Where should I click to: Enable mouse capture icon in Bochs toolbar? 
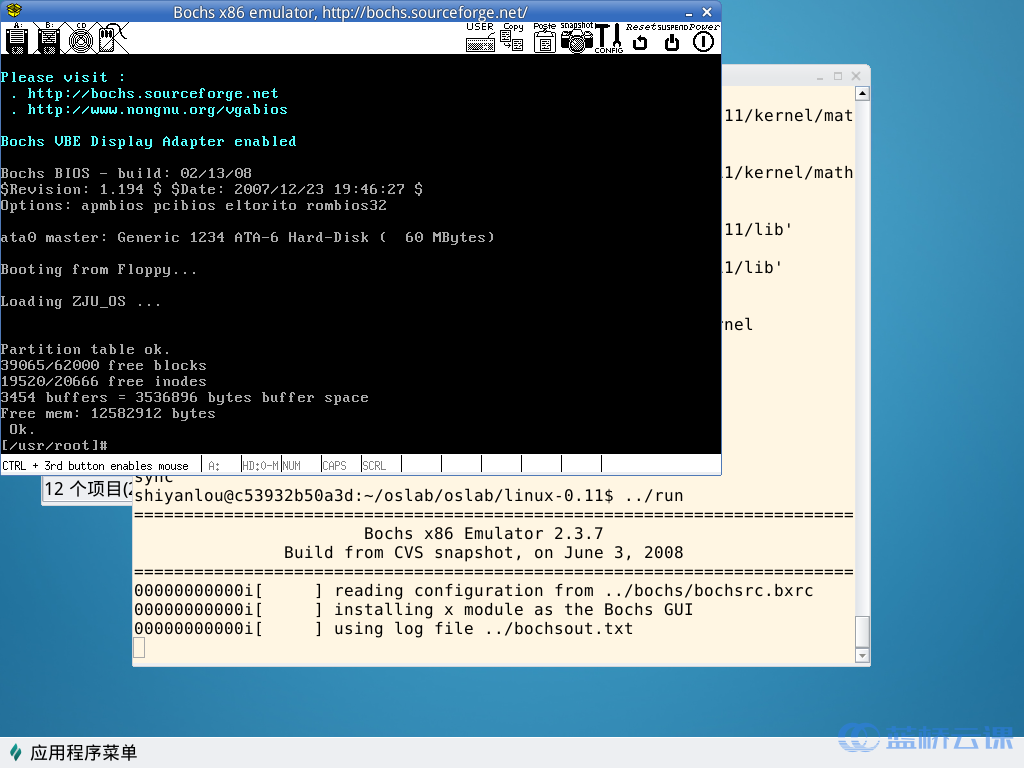112,38
